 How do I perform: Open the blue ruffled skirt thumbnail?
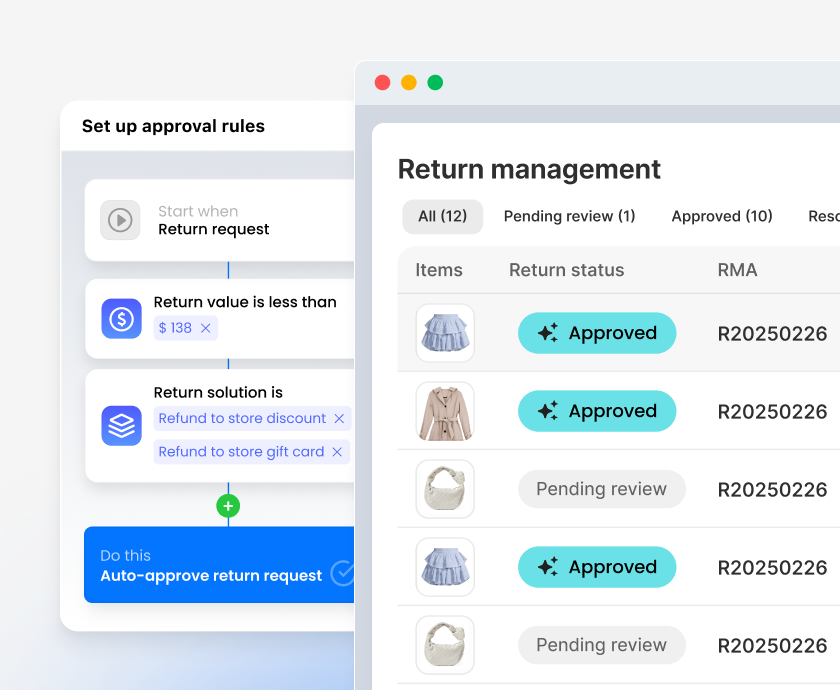click(445, 333)
